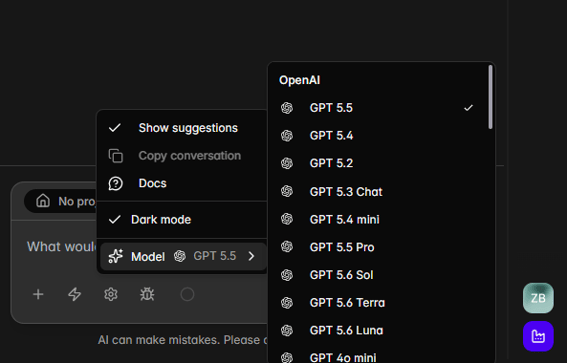The image size is (567, 363).
Task: Click the OpenAI logo beside GPT 5.6 Sol
Action: coord(287,275)
